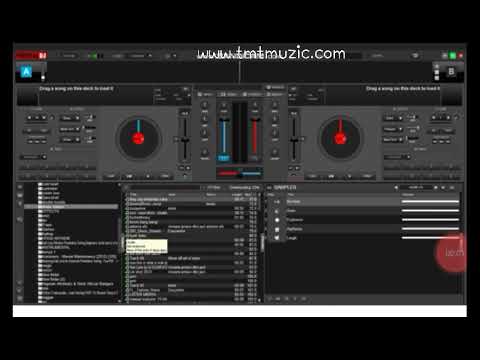Open the loop length dropdown on right deck
The width and height of the screenshot is (480, 360).
[x=397, y=157]
